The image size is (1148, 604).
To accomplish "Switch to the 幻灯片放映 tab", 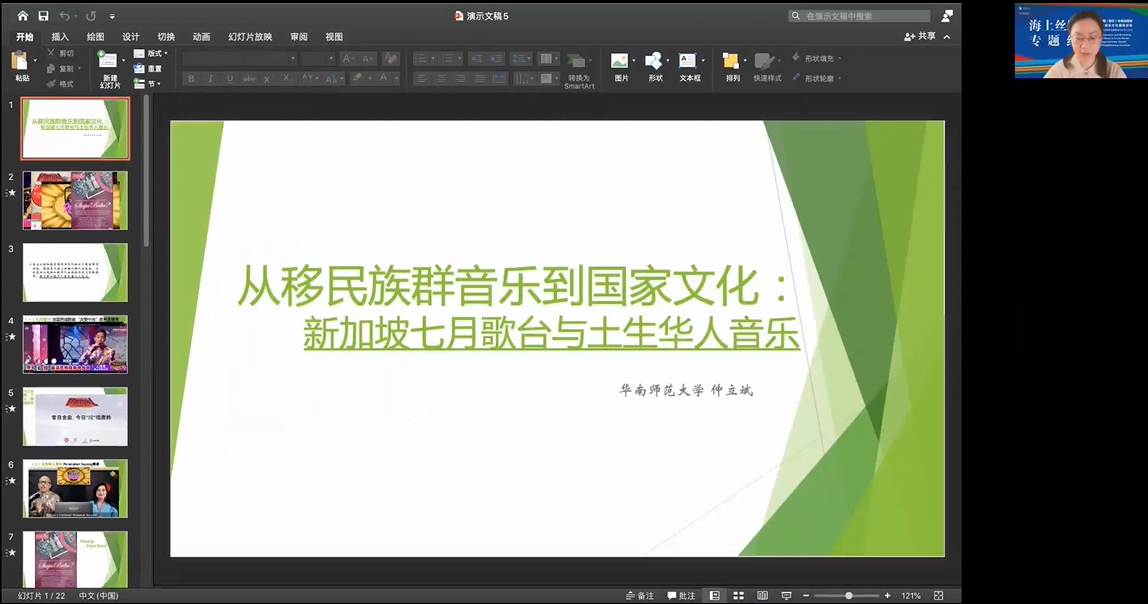I will click(x=250, y=37).
